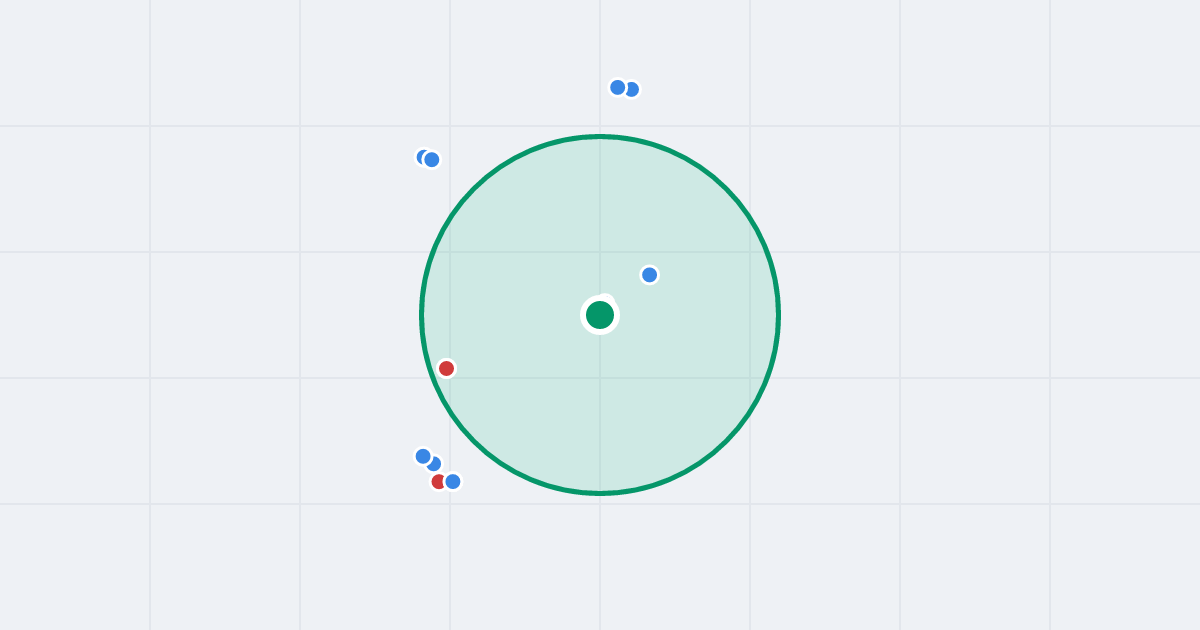Click the shaded radius area below the center marker
The height and width of the screenshot is (630, 1200).
[x=600, y=410]
